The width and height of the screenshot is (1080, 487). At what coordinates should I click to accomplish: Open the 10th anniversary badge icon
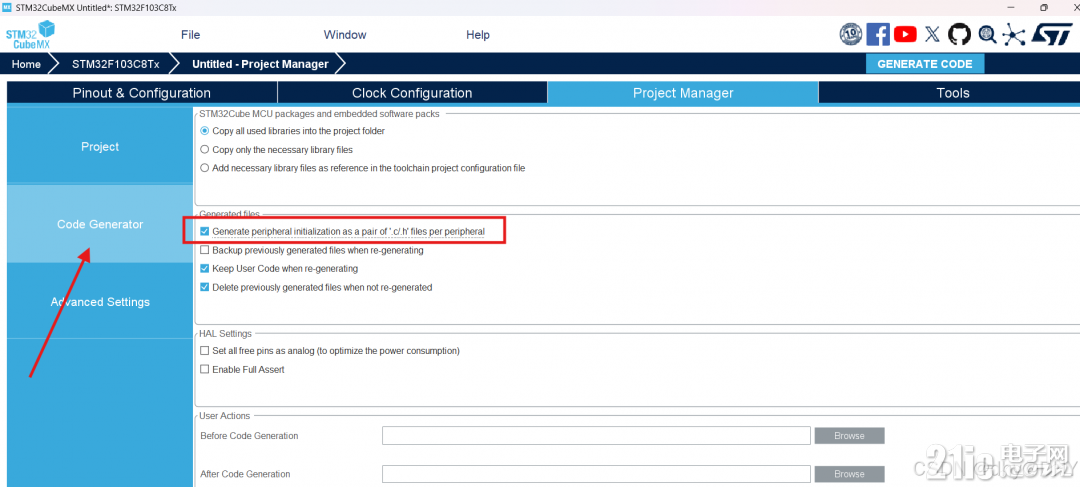pyautogui.click(x=851, y=34)
